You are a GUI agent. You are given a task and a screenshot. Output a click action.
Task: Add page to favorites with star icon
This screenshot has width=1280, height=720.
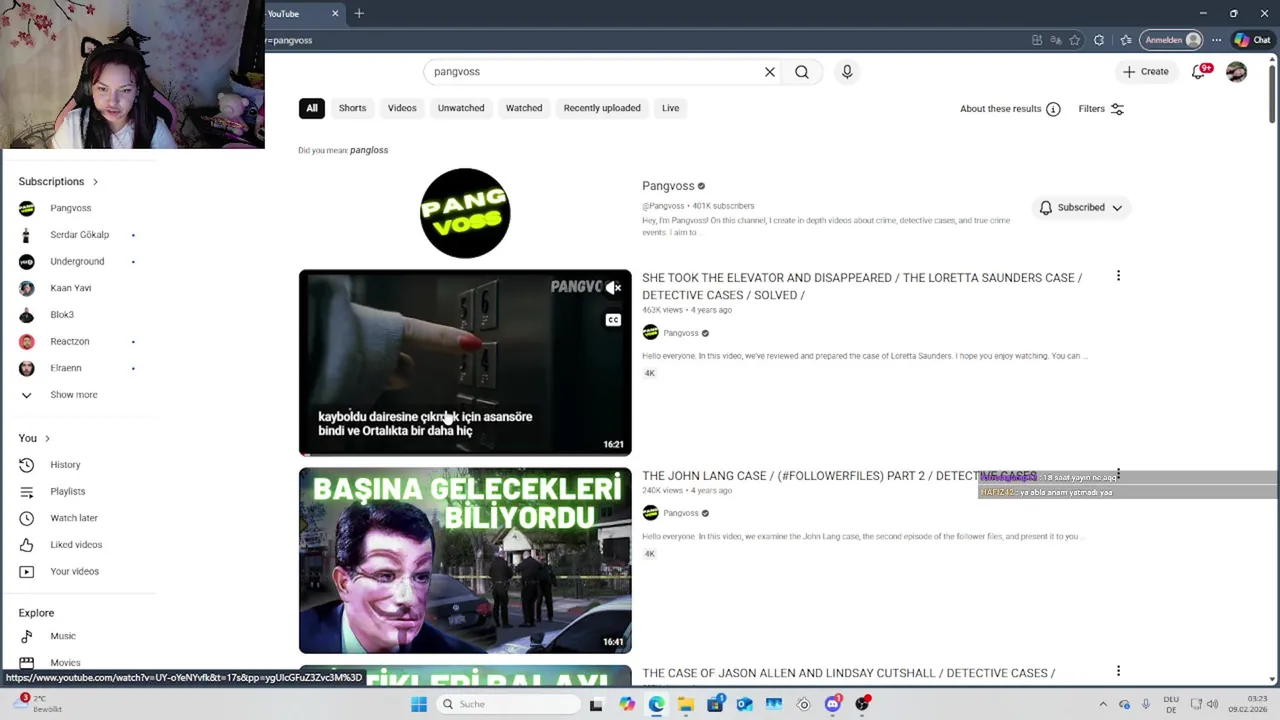(x=1075, y=40)
